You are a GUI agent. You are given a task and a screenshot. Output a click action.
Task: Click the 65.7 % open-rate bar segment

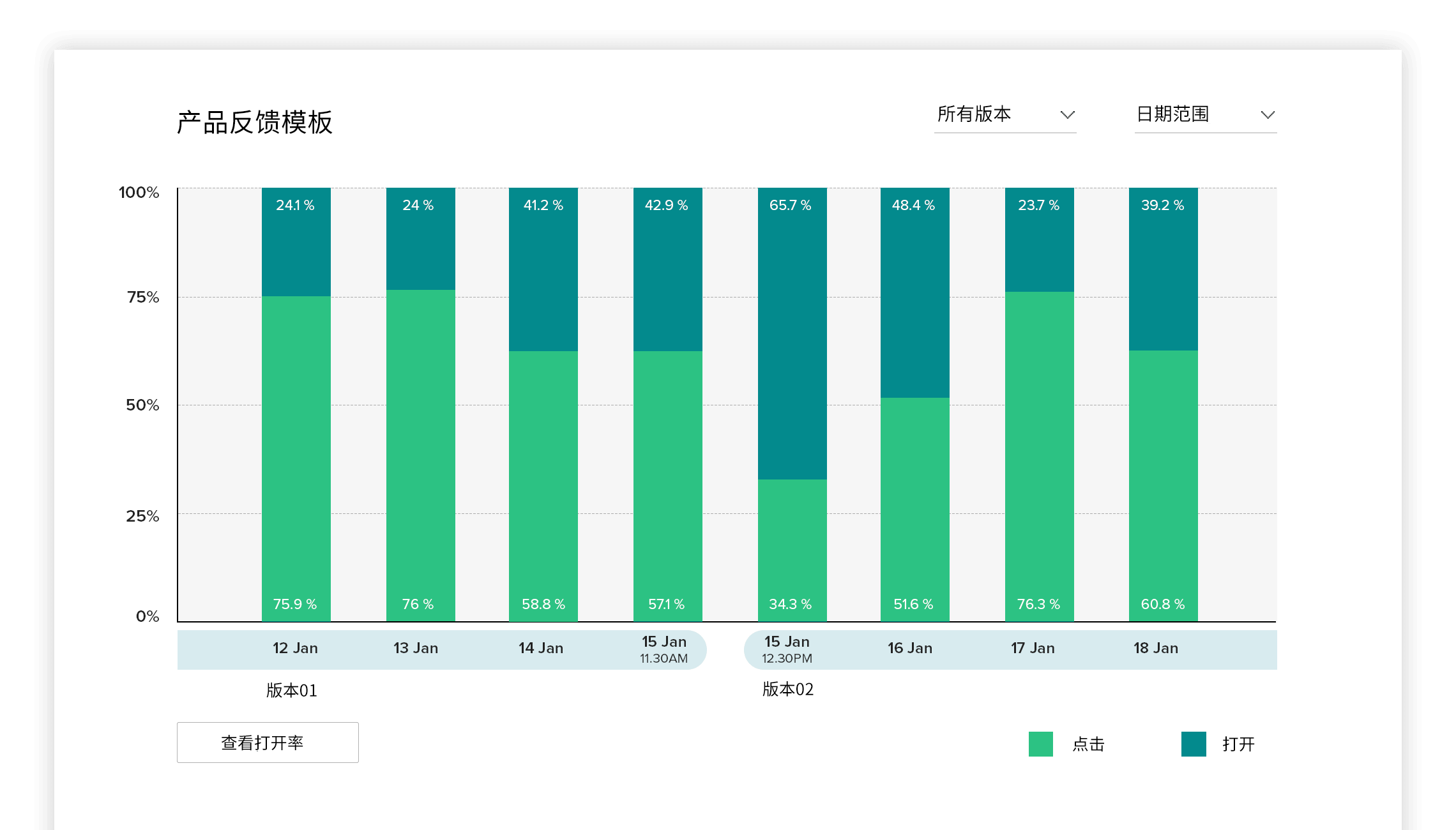792,332
